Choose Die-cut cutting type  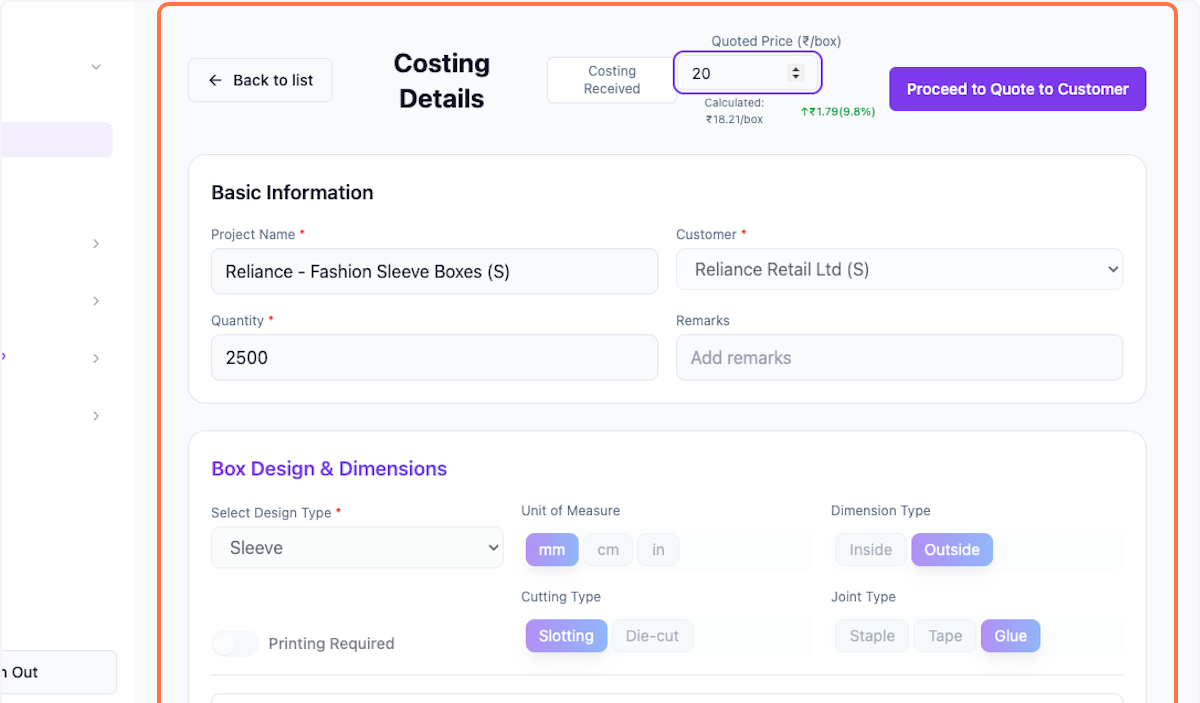(652, 636)
